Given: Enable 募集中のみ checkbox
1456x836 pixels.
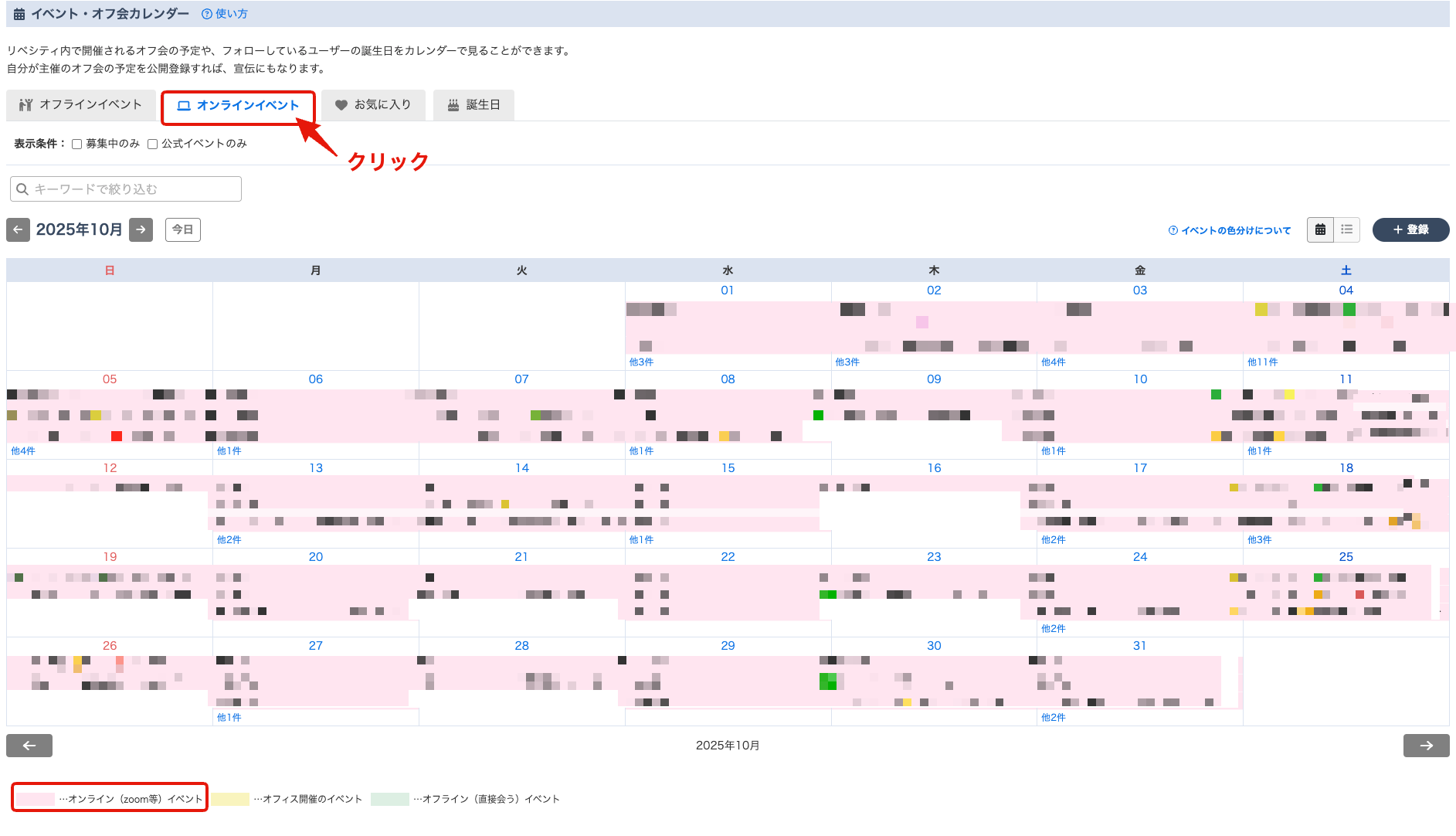Looking at the screenshot, I should click(x=77, y=144).
